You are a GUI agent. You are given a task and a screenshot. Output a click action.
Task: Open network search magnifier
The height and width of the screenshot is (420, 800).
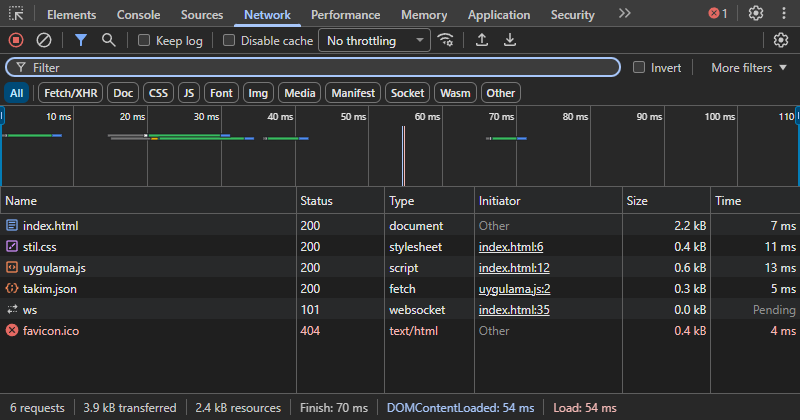click(x=108, y=40)
